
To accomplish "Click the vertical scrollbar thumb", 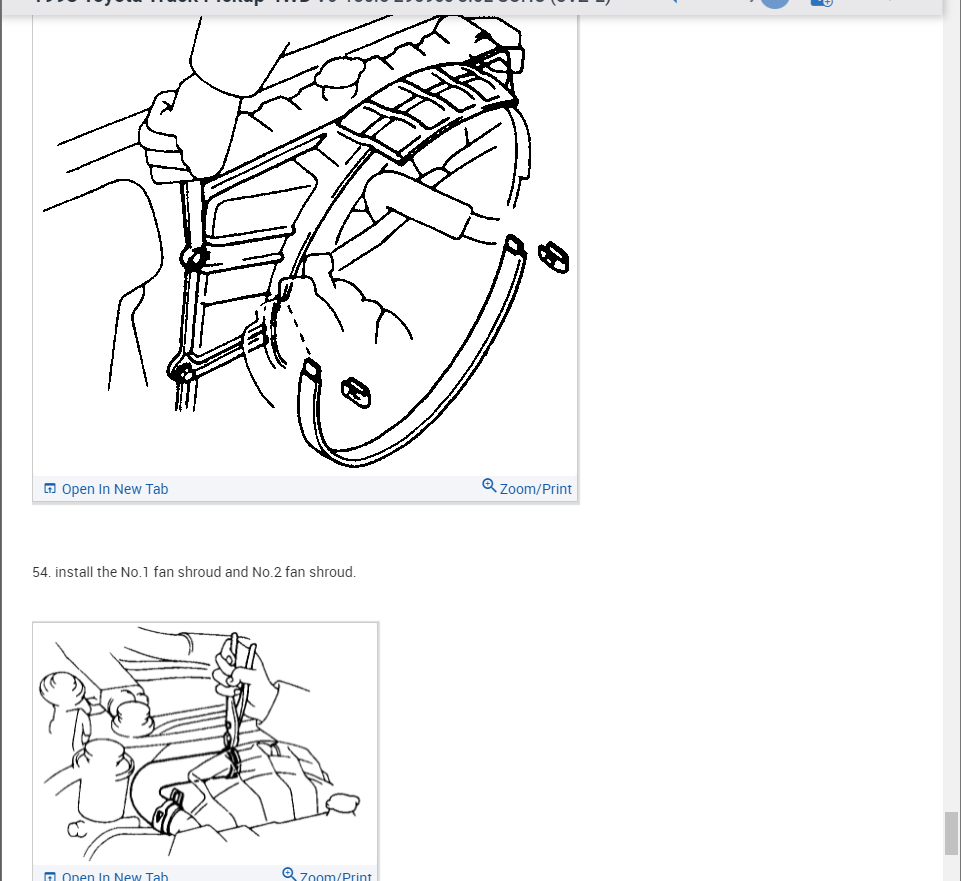I will (951, 833).
